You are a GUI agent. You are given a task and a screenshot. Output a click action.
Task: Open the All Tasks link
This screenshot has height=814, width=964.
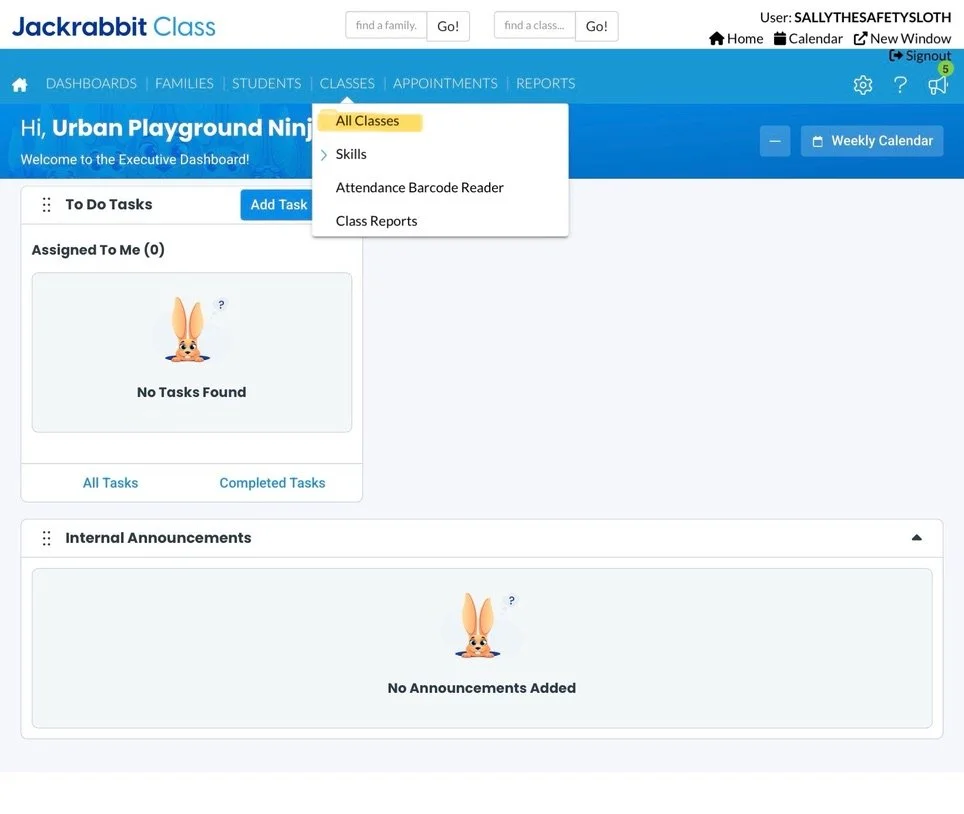111,483
